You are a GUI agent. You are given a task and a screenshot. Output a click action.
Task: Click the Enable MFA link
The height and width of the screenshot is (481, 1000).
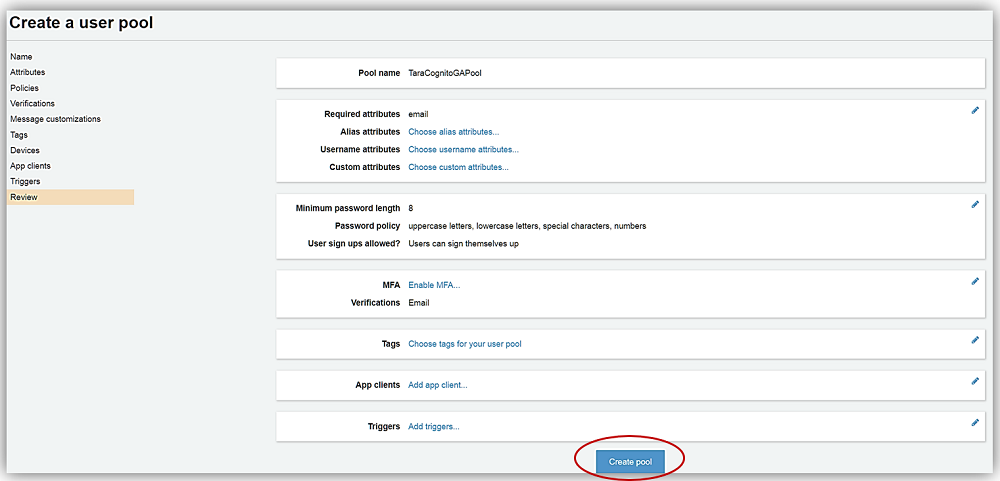(x=434, y=285)
